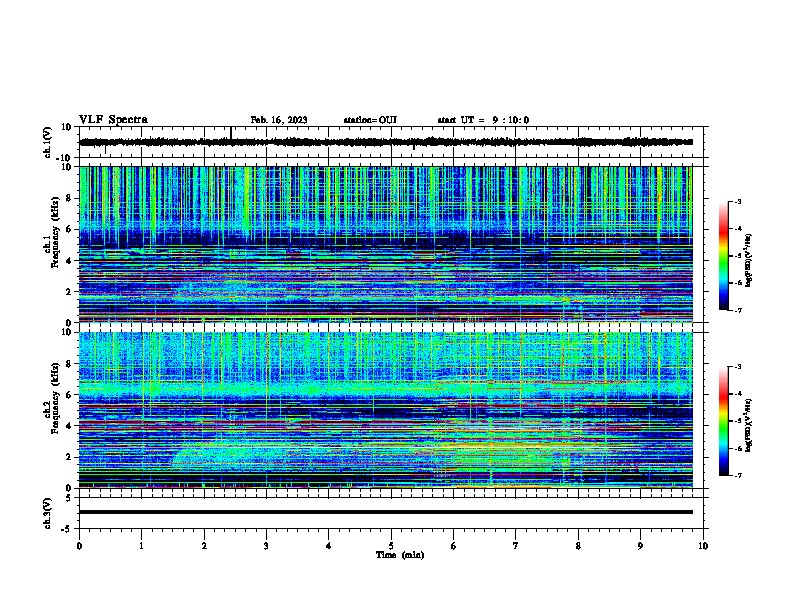Click time axis tick label "0"

pyautogui.click(x=79, y=546)
